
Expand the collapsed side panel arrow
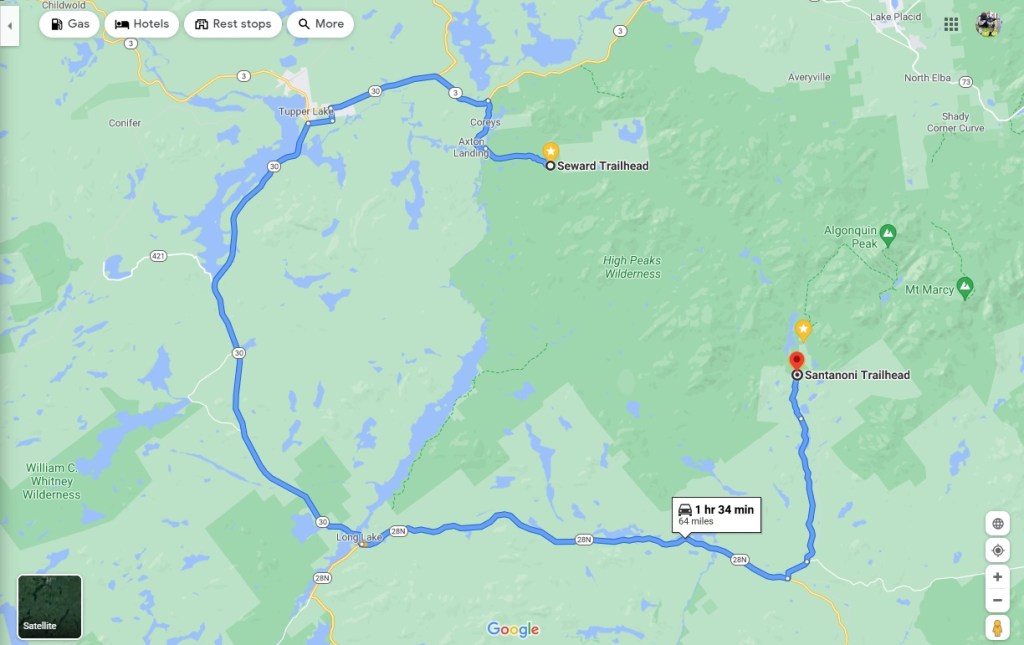tap(9, 26)
